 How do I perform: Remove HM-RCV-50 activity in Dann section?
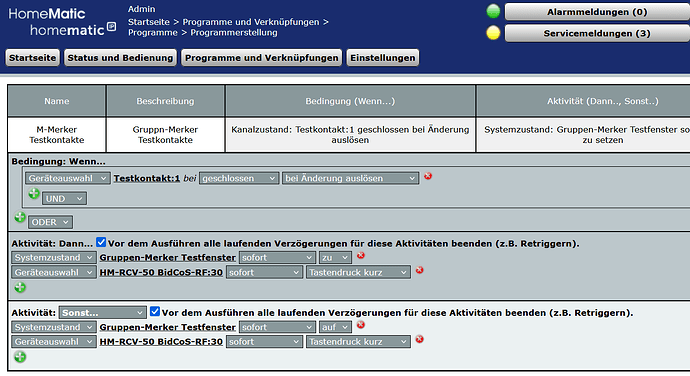(419, 270)
